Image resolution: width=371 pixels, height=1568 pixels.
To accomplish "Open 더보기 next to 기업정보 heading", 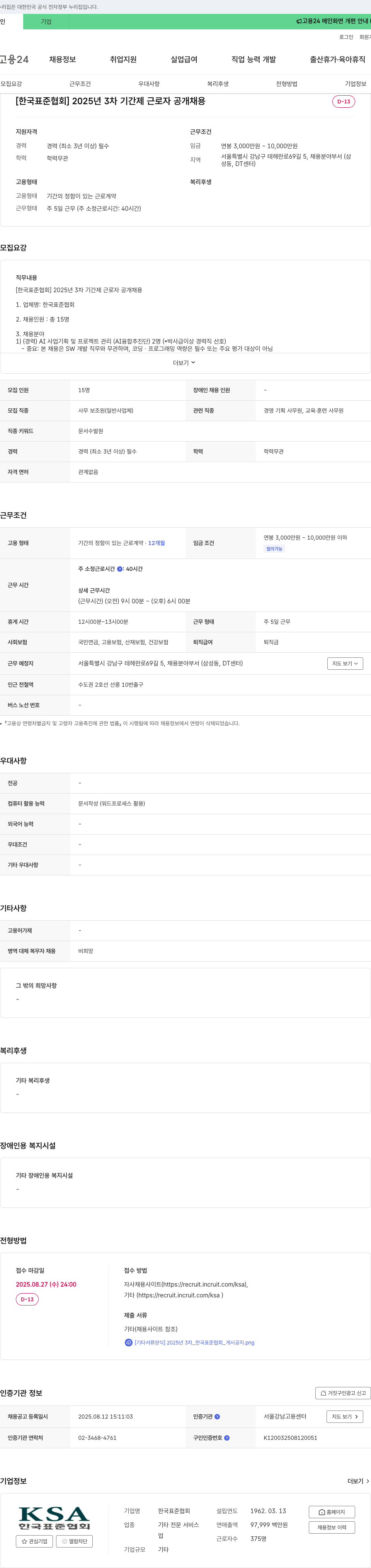I will coord(358,1481).
